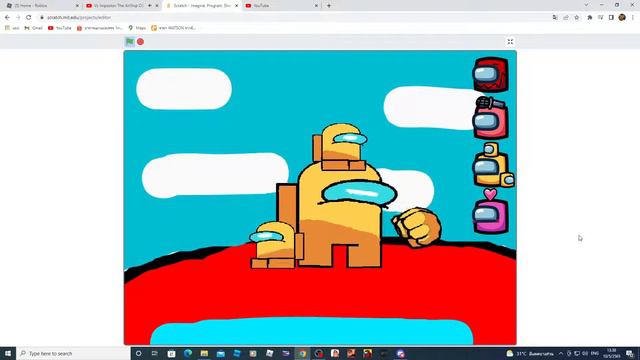Open the translate page icon

point(555,18)
